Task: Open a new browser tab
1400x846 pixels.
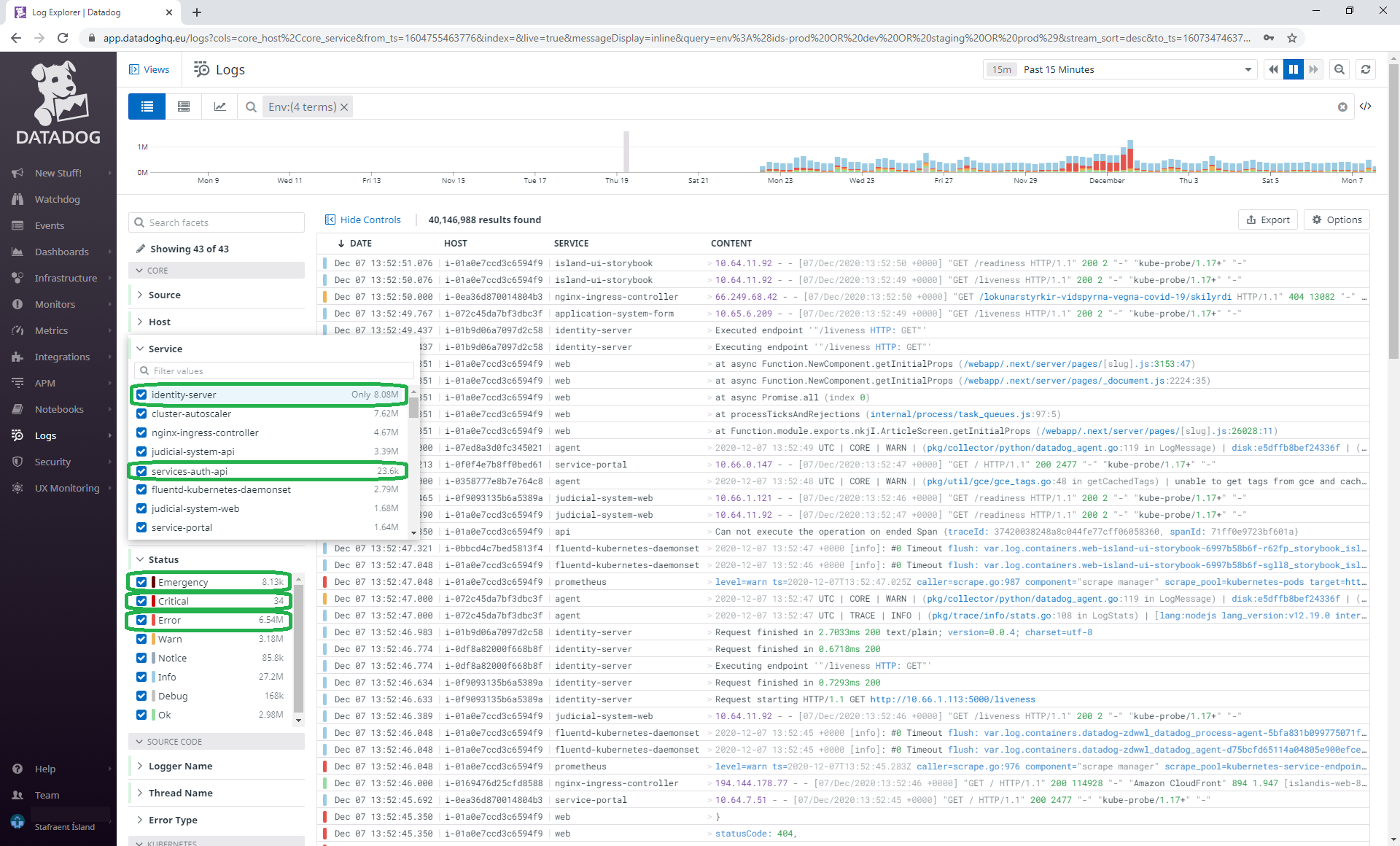Action: [x=197, y=12]
